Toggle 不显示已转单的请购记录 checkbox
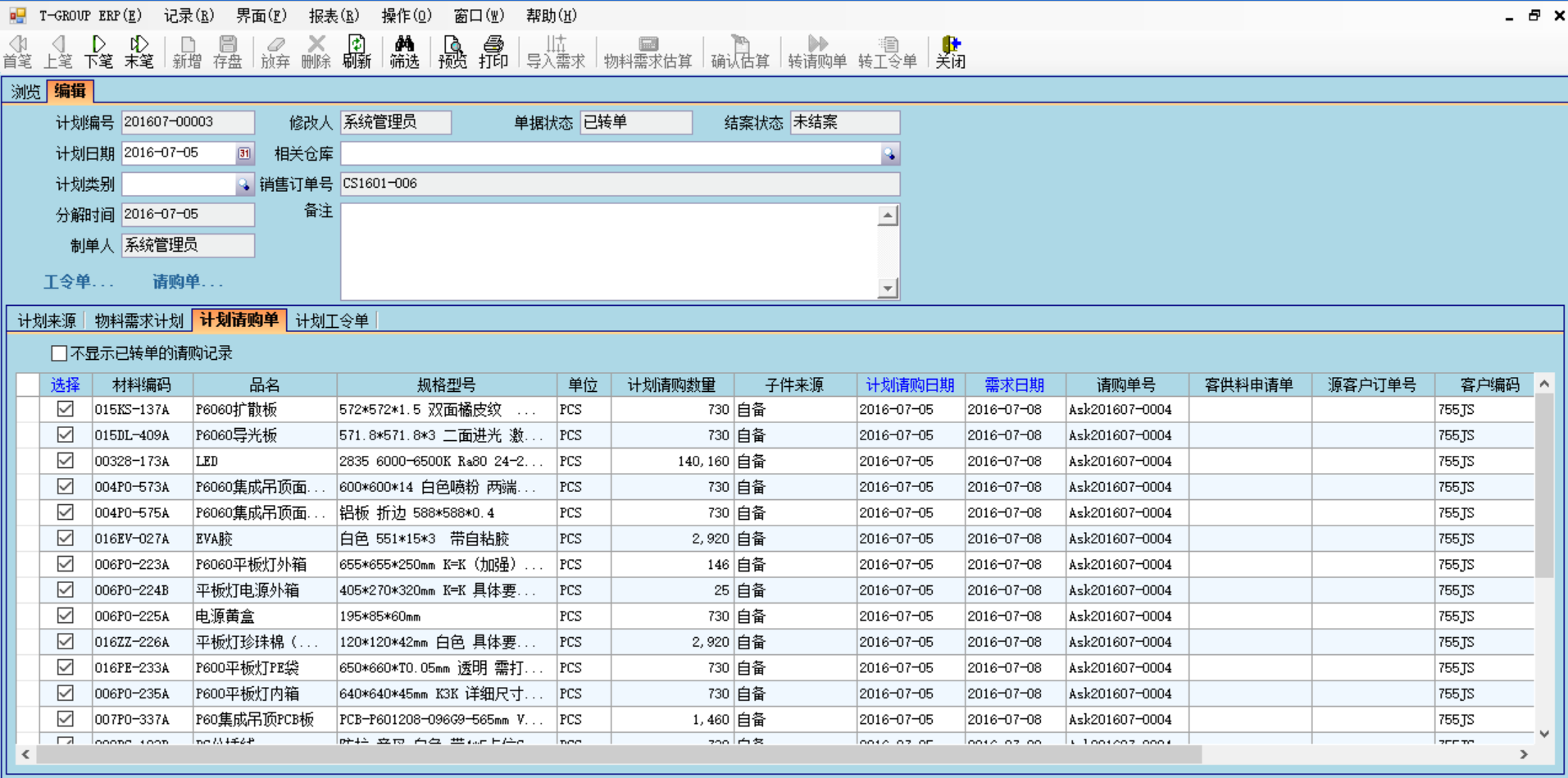The height and width of the screenshot is (778, 1568). (59, 353)
